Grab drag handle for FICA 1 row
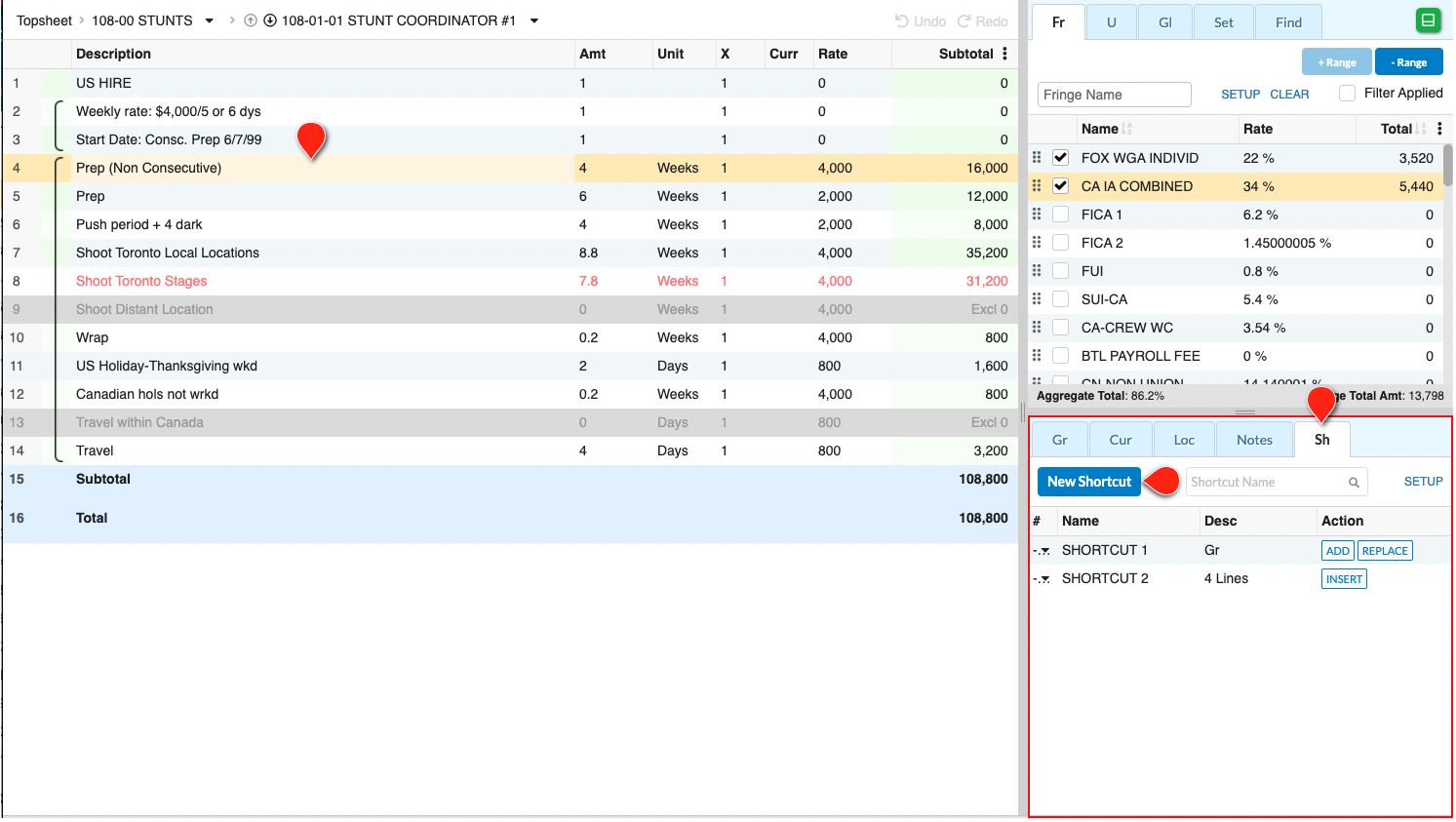 pos(1037,214)
